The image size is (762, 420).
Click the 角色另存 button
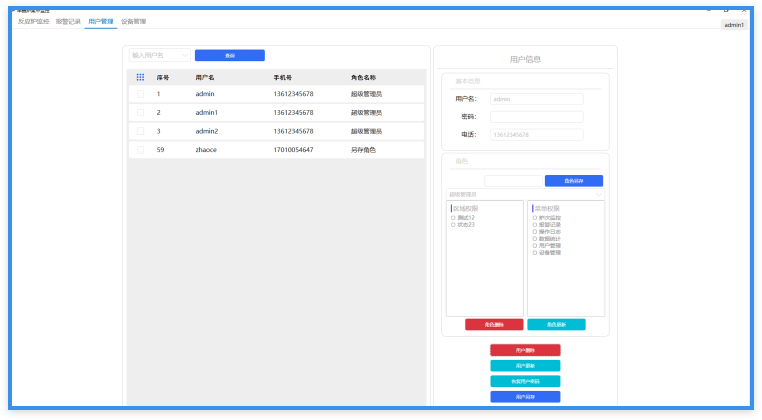(574, 181)
